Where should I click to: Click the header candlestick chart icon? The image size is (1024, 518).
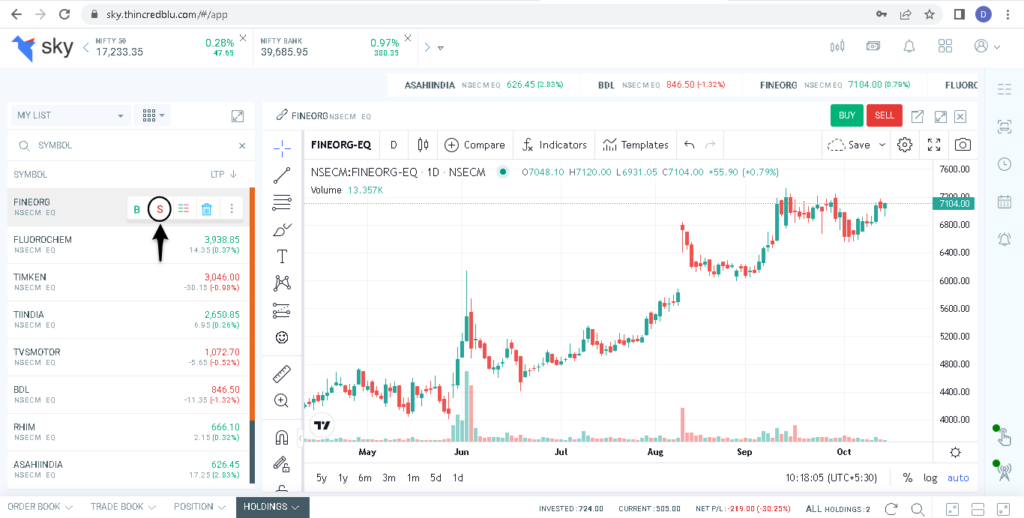pyautogui.click(x=837, y=46)
